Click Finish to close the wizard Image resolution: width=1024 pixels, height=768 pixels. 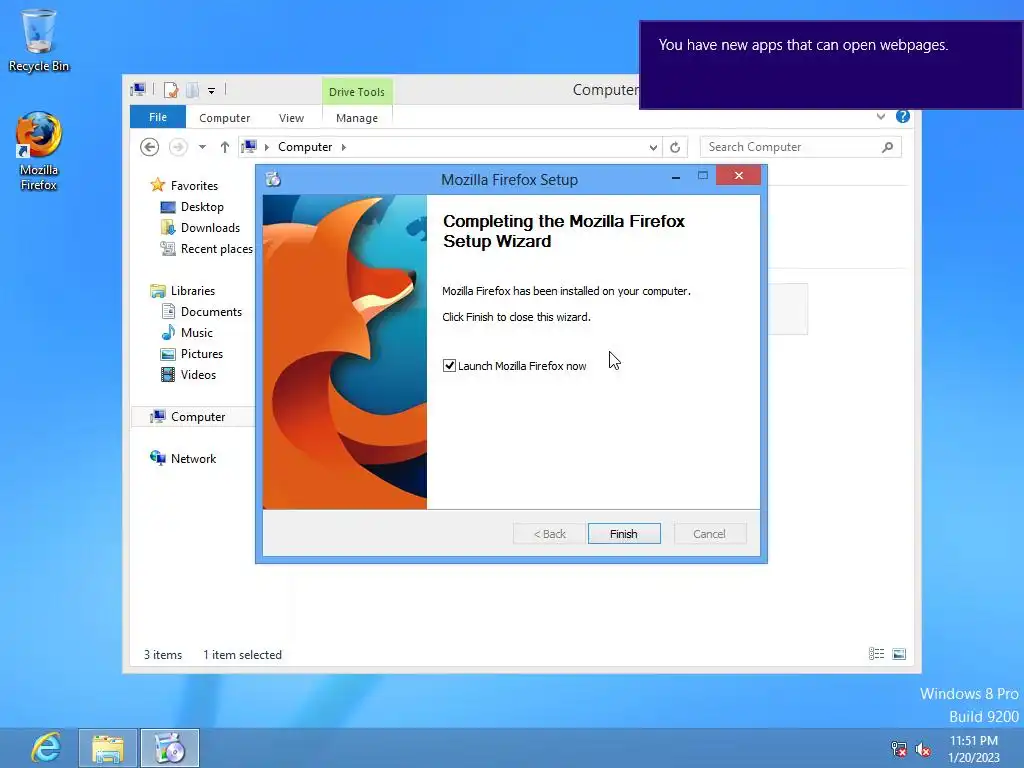624,534
